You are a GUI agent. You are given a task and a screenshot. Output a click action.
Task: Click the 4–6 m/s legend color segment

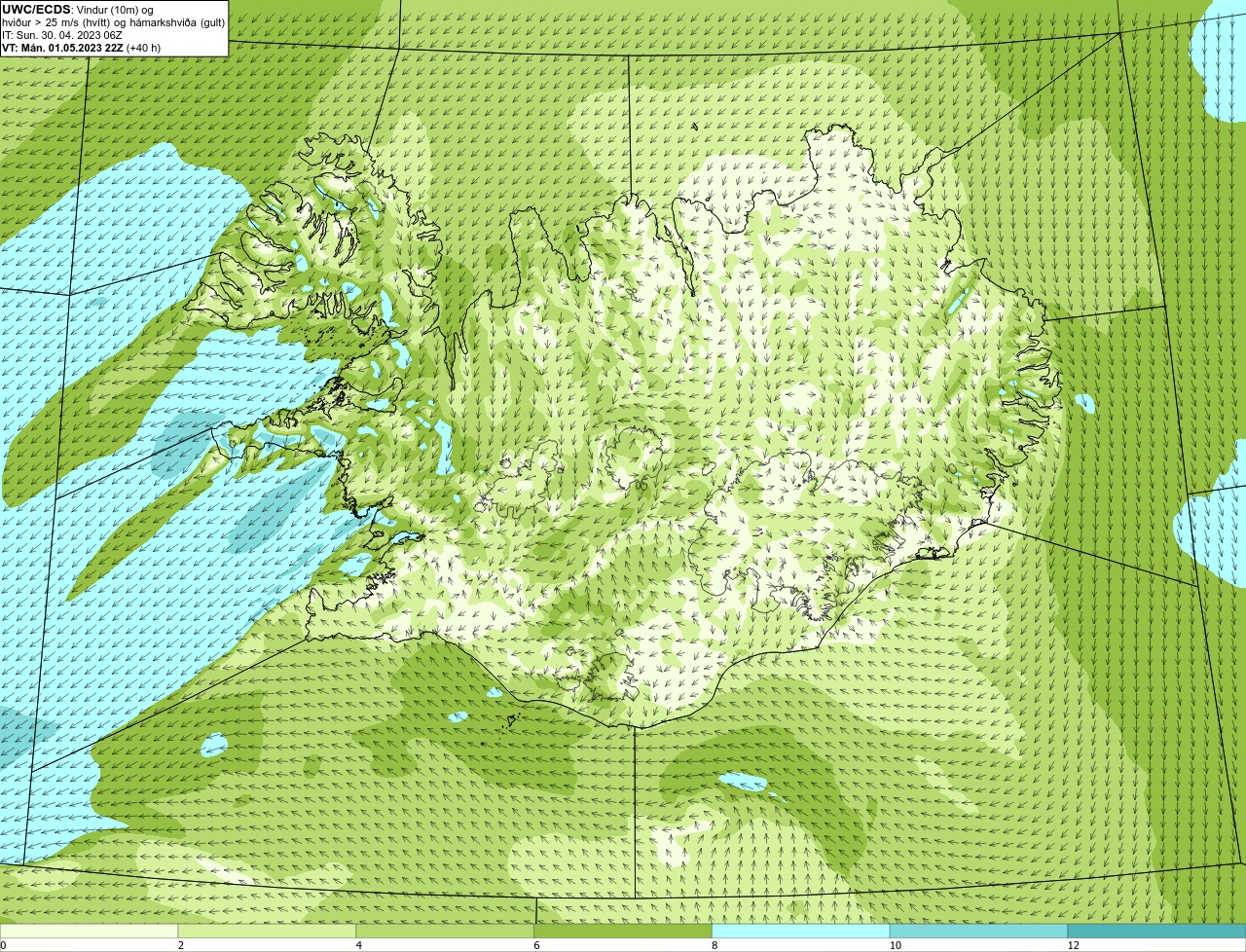click(x=445, y=931)
